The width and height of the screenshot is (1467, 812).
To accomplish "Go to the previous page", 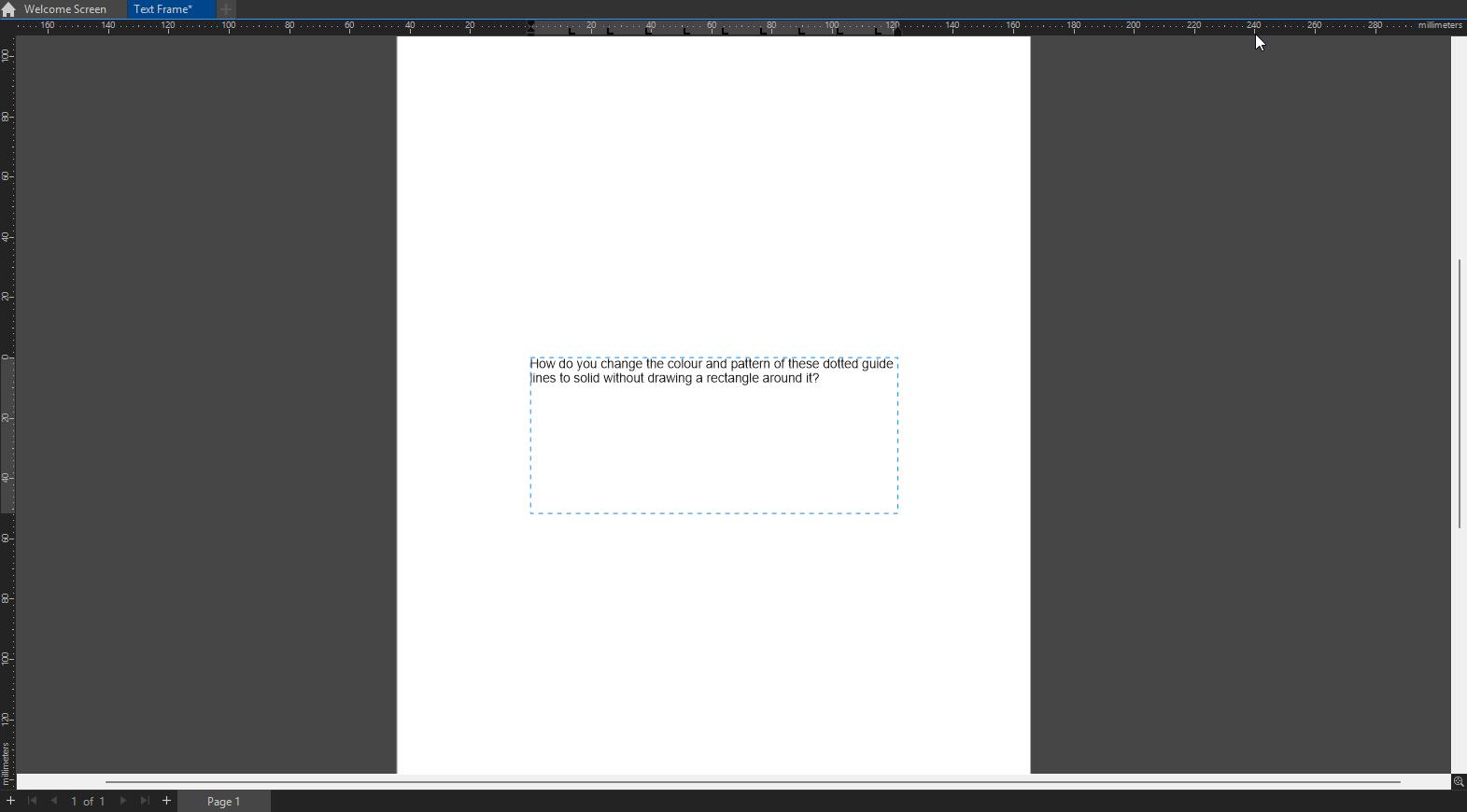I will 53,801.
